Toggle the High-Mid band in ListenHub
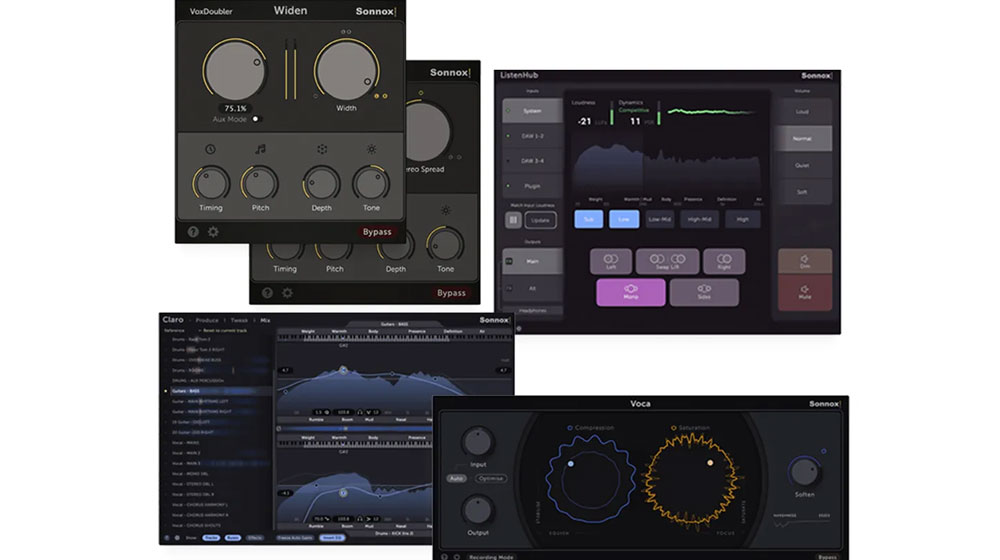Screen dimensions: 1000x560 point(700,219)
